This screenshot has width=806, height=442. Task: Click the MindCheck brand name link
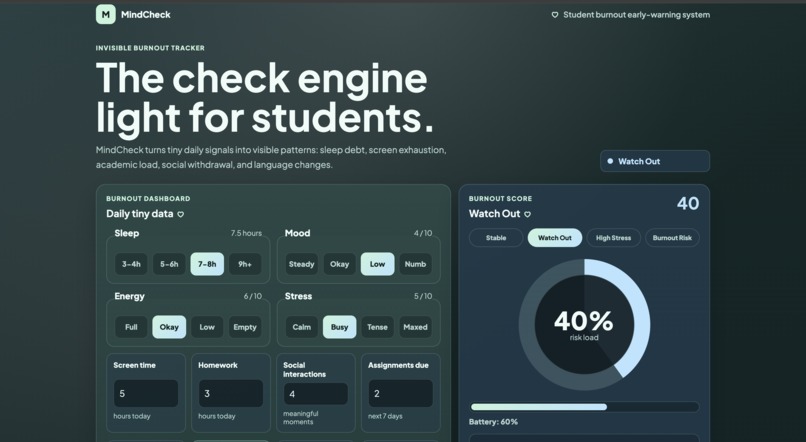145,15
